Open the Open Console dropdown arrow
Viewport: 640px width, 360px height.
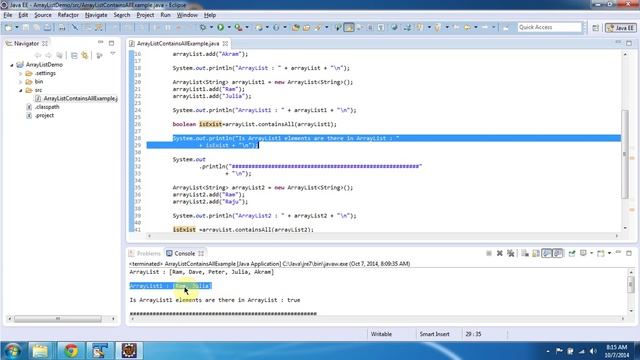(x=609, y=253)
